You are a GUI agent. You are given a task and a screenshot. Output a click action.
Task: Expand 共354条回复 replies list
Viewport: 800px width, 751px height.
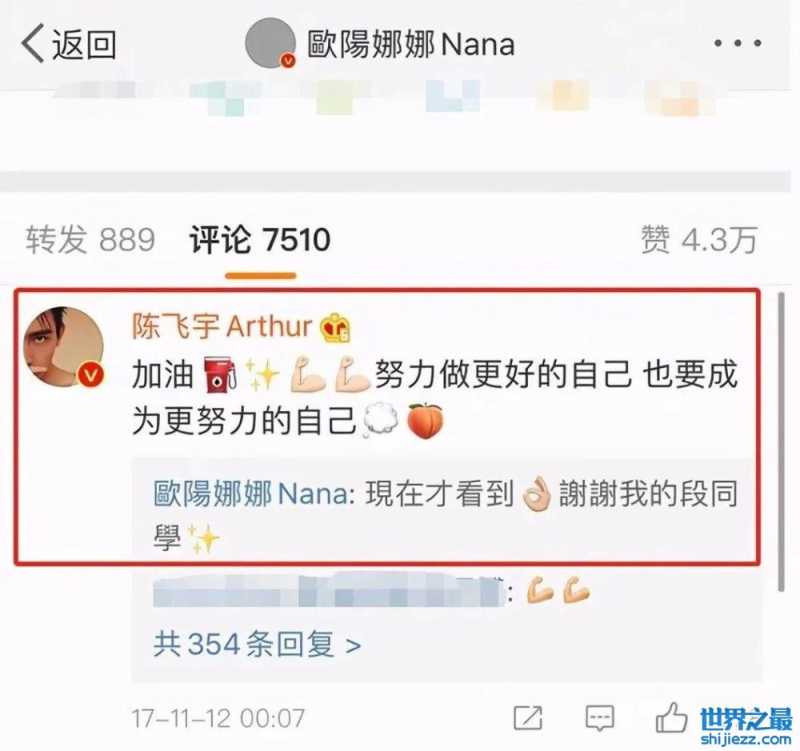(x=257, y=644)
